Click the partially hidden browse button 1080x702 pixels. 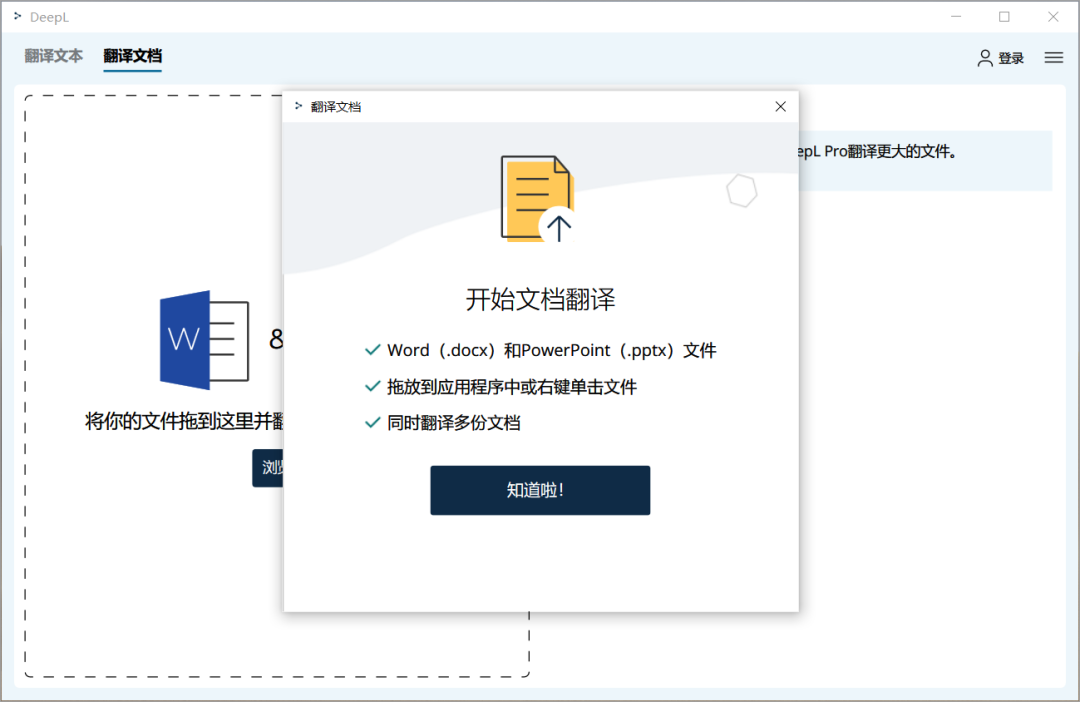(268, 468)
